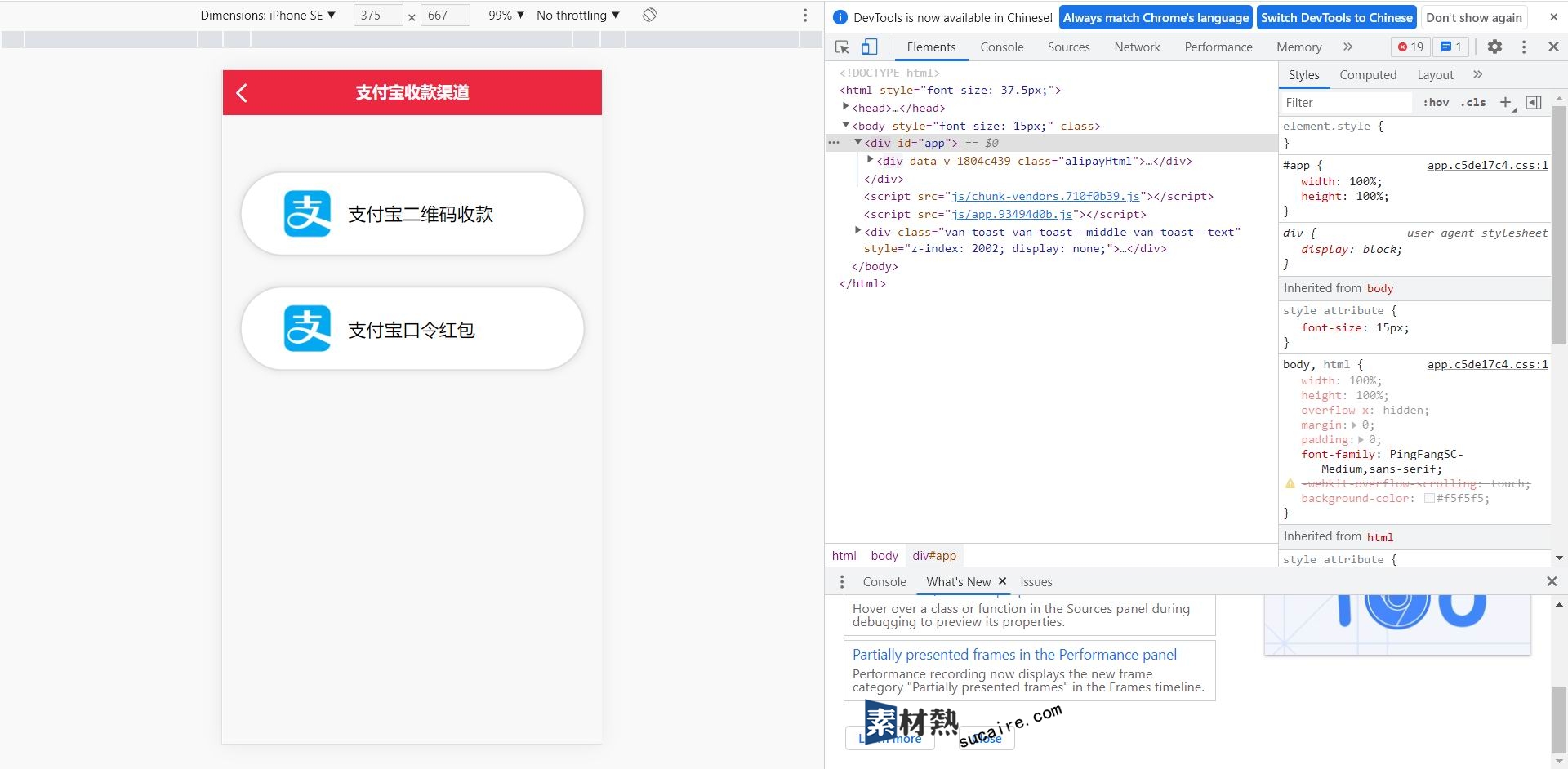This screenshot has width=1568, height=769.
Task: Close the What's New drawer tab
Action: click(1002, 581)
